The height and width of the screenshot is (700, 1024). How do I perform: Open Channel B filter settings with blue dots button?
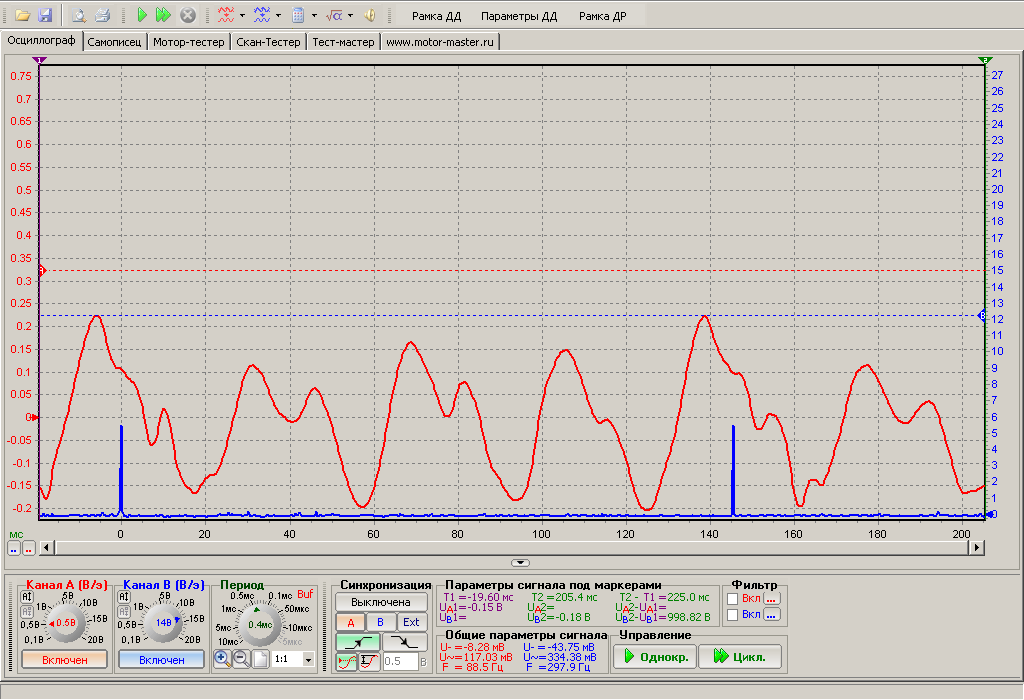[772, 614]
